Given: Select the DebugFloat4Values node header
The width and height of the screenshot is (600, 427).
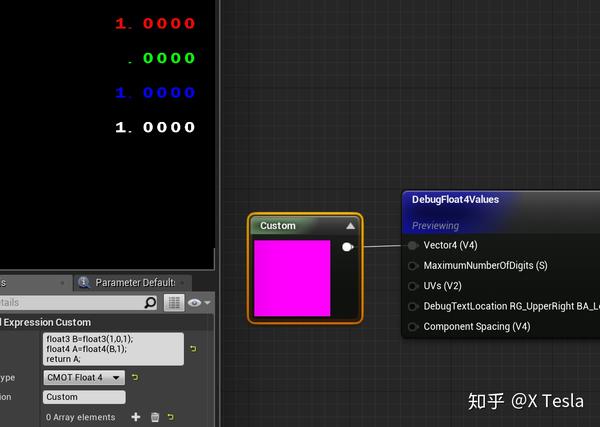Looking at the screenshot, I should 501,212.
